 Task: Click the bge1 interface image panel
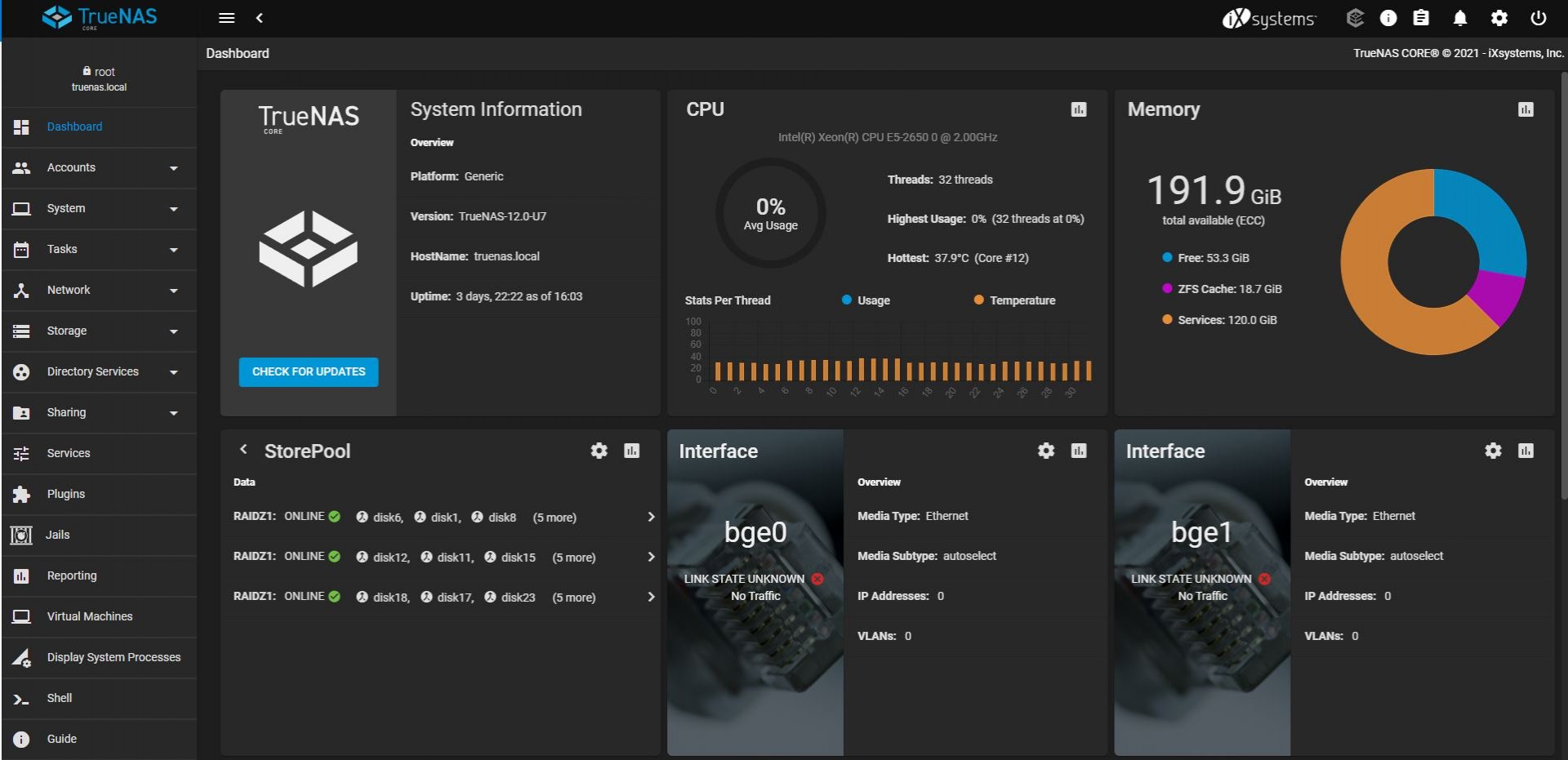click(1202, 593)
